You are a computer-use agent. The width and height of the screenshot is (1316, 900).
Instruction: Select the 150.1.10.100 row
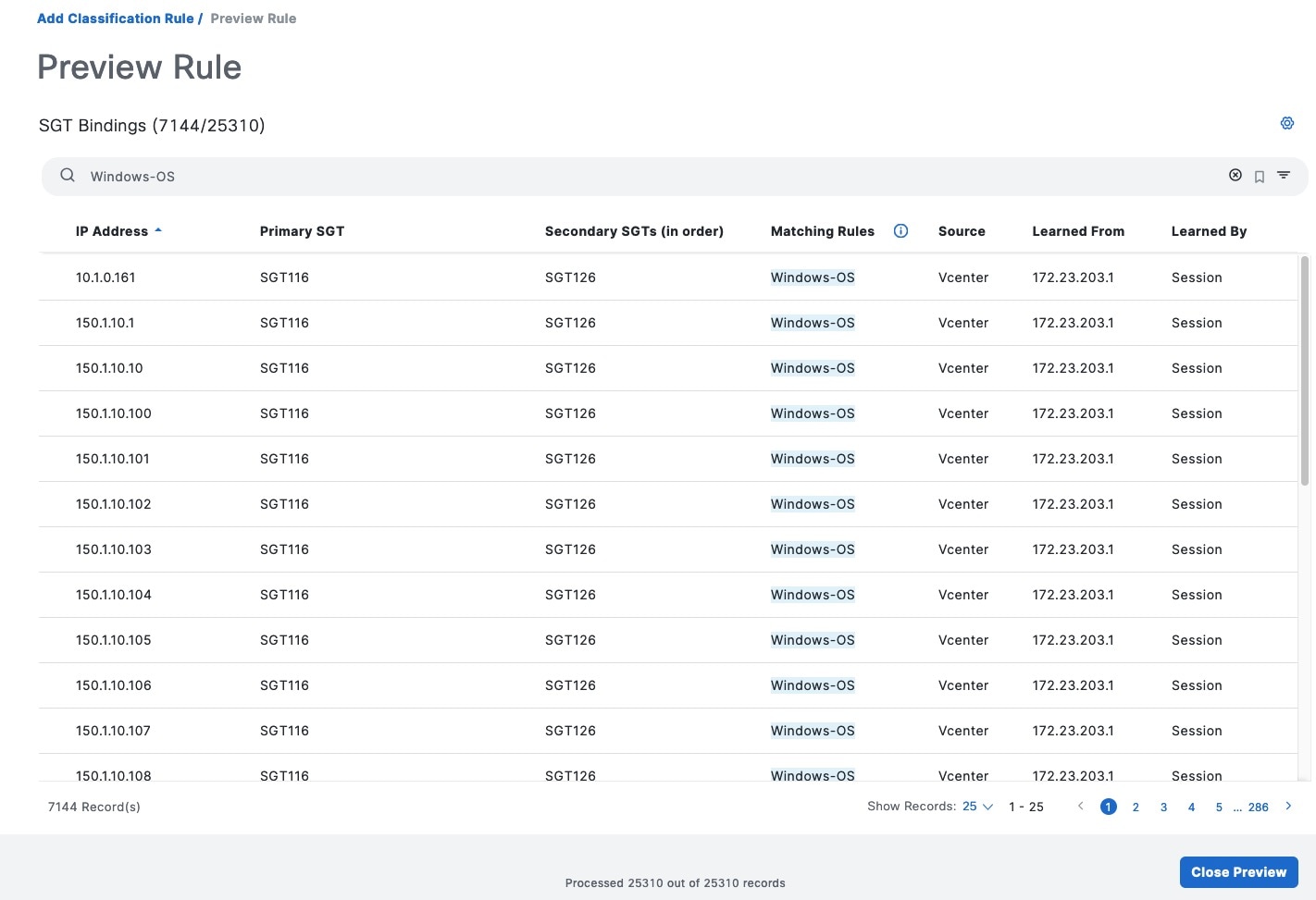(x=114, y=413)
